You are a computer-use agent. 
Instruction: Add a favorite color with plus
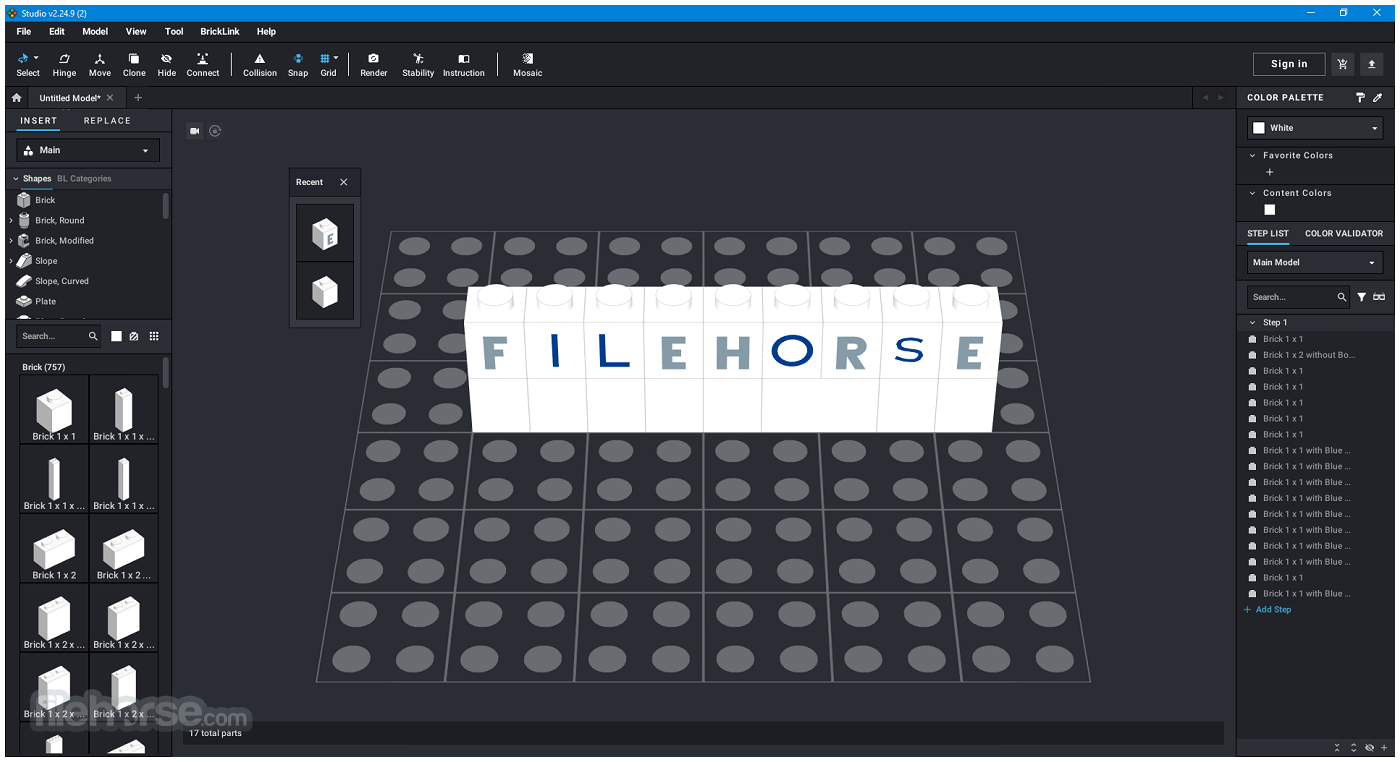point(1270,172)
